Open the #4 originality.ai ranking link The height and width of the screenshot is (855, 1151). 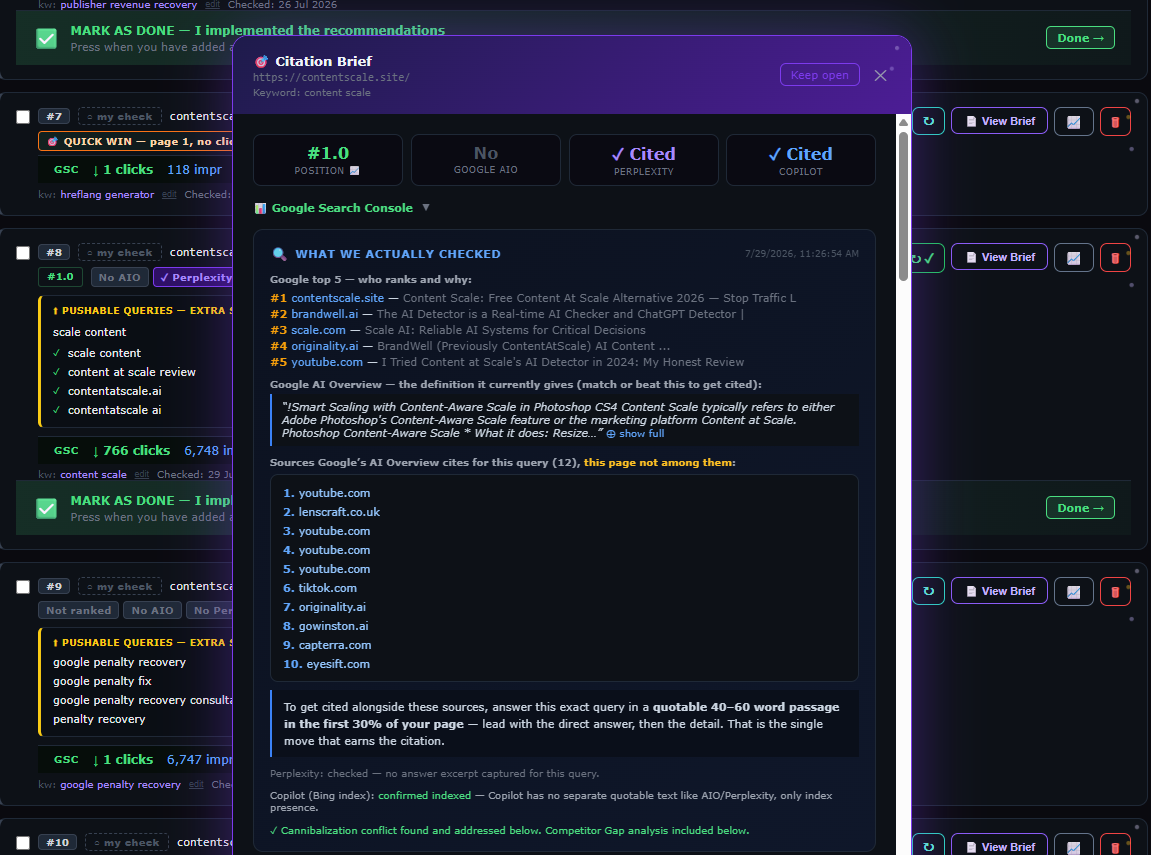tap(324, 346)
